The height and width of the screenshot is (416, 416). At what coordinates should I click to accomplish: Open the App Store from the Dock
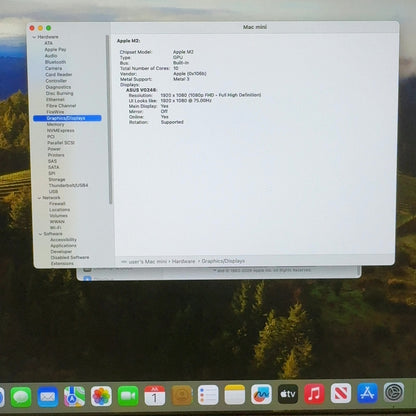pyautogui.click(x=367, y=393)
